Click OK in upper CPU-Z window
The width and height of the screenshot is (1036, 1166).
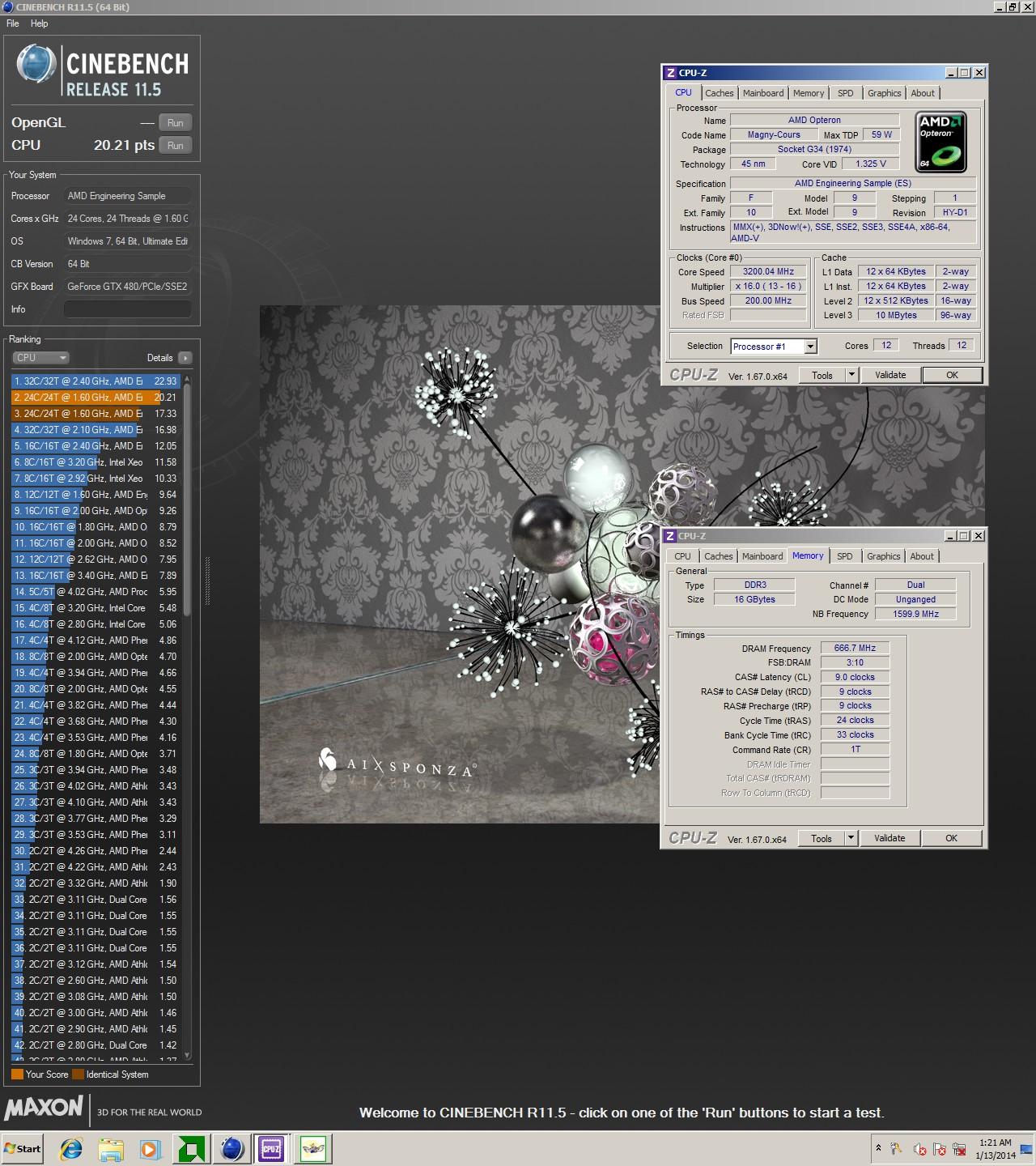952,375
